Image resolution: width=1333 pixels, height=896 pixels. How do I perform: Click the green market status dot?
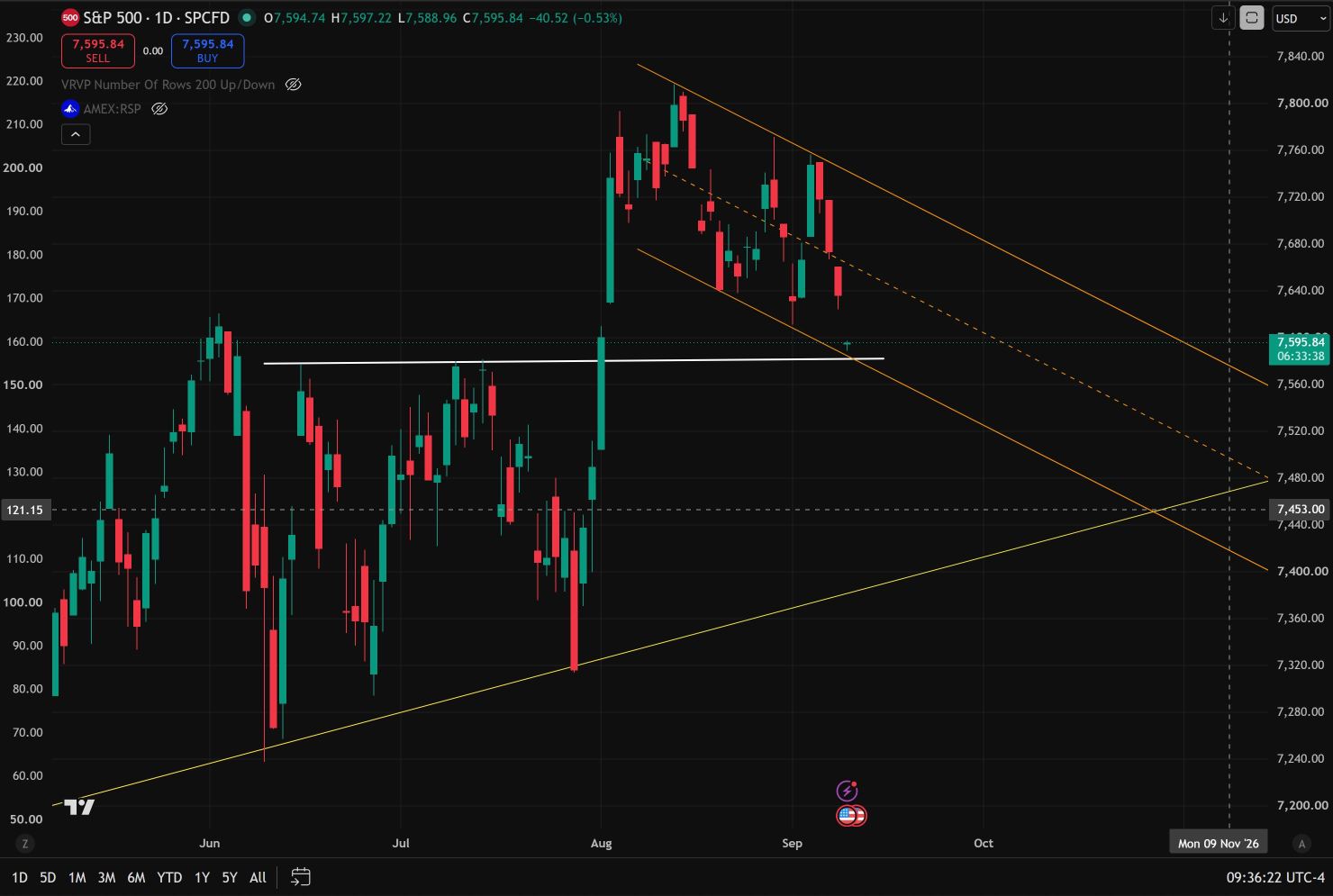pos(246,18)
